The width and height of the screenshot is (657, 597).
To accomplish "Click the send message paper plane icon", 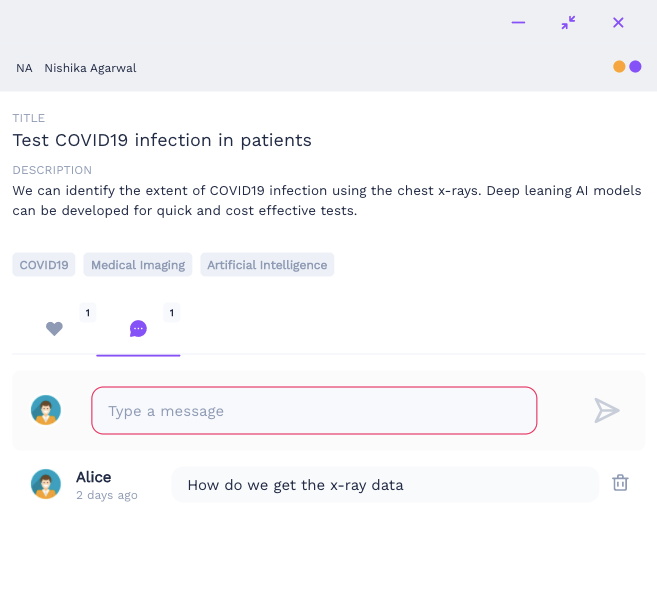I will tap(606, 410).
